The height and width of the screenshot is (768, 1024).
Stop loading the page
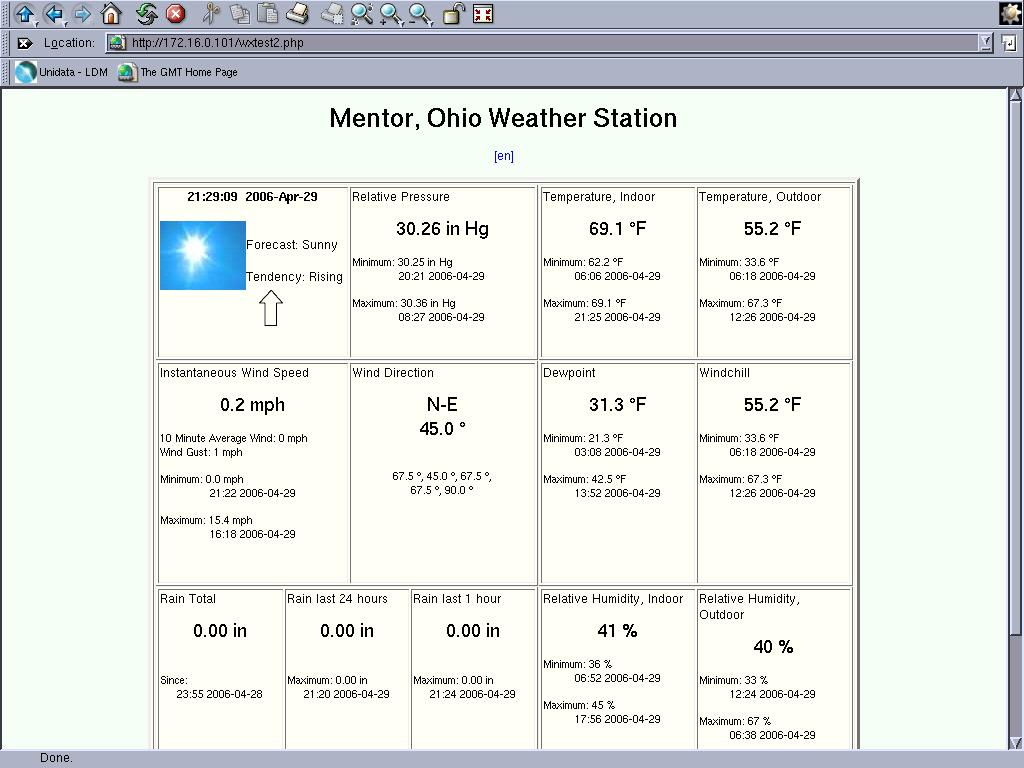tap(175, 14)
